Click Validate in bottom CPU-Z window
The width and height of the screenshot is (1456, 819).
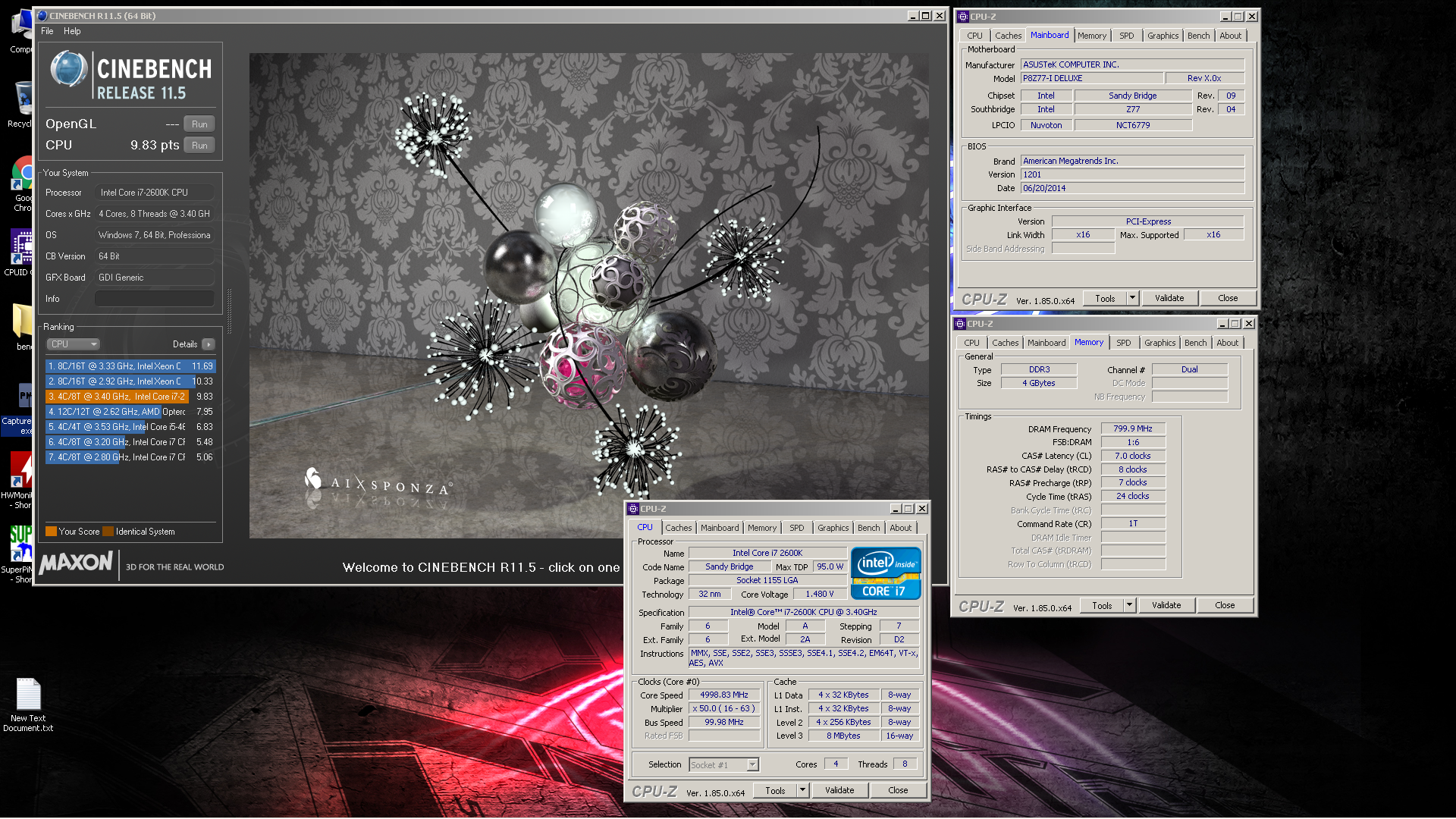839,790
